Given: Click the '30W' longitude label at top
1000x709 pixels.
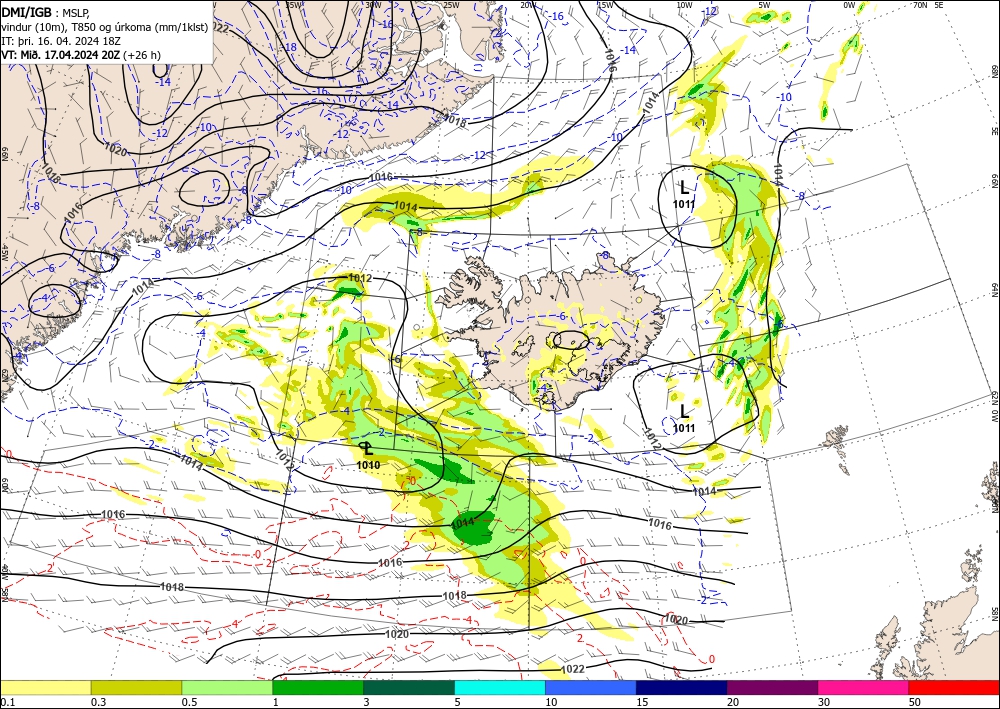Looking at the screenshot, I should tap(374, 5).
